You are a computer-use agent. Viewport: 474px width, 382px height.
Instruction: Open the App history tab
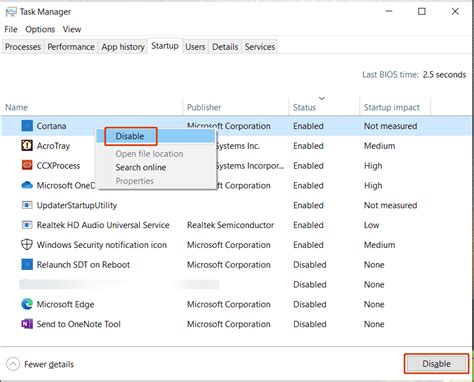pyautogui.click(x=123, y=47)
